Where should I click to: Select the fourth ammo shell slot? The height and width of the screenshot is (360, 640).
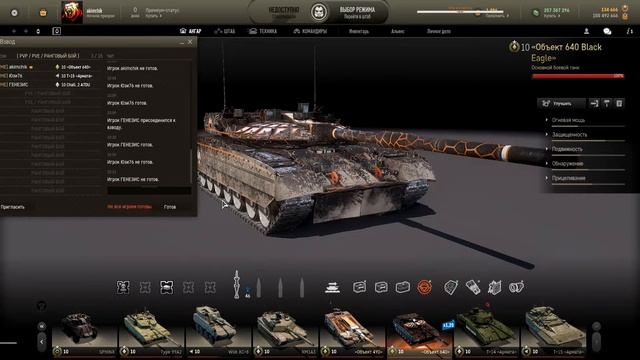pos(302,287)
